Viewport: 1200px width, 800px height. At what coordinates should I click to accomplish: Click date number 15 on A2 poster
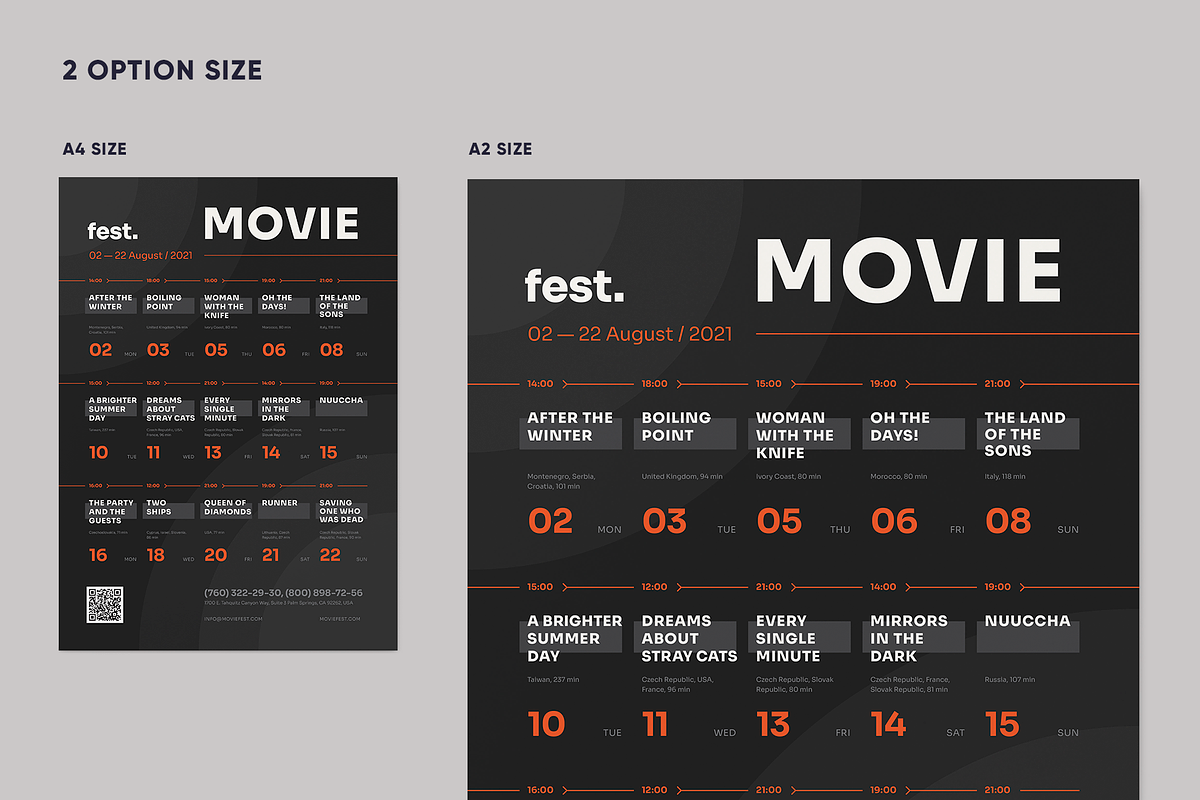[1002, 724]
